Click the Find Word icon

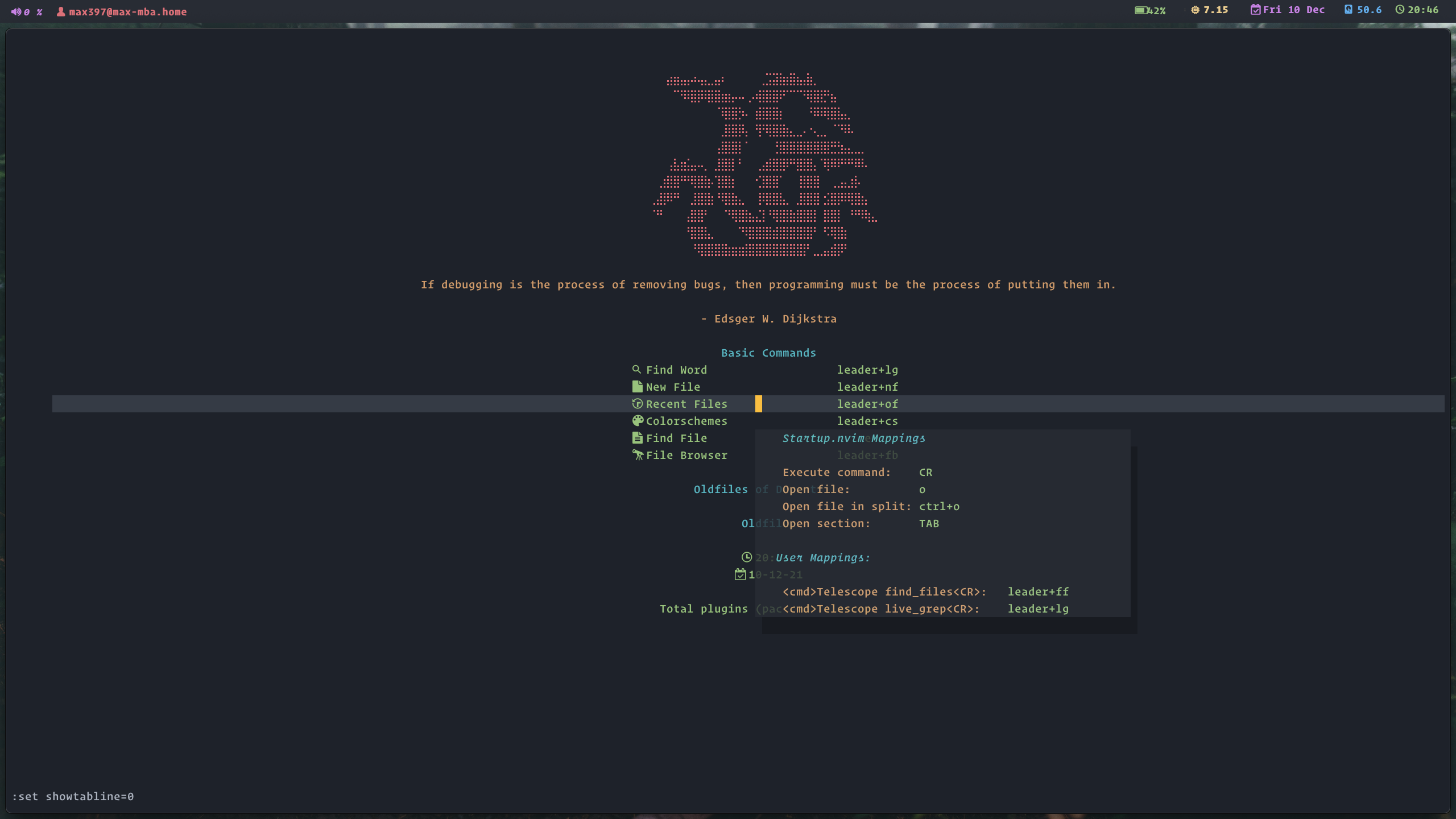pyautogui.click(x=636, y=369)
